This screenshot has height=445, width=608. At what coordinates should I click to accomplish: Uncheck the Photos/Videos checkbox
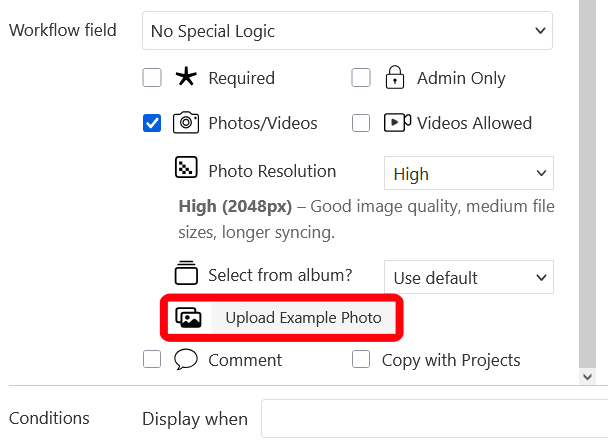[152, 124]
